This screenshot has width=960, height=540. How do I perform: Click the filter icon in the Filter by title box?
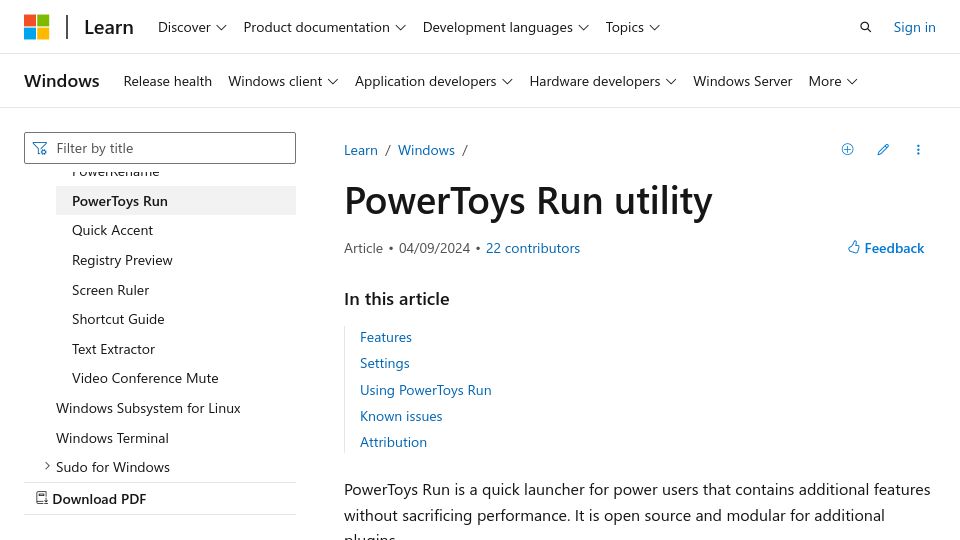(x=40, y=148)
